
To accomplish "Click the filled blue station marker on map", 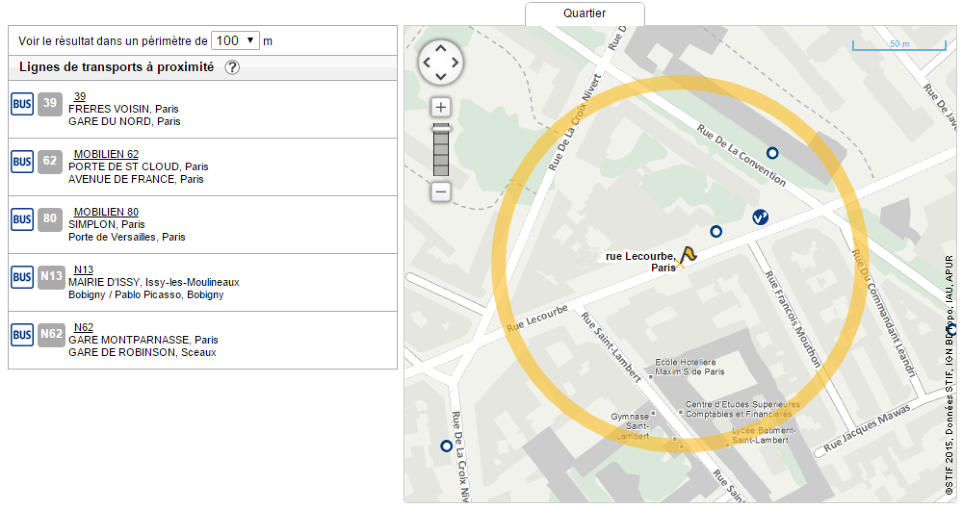I will pos(760,217).
